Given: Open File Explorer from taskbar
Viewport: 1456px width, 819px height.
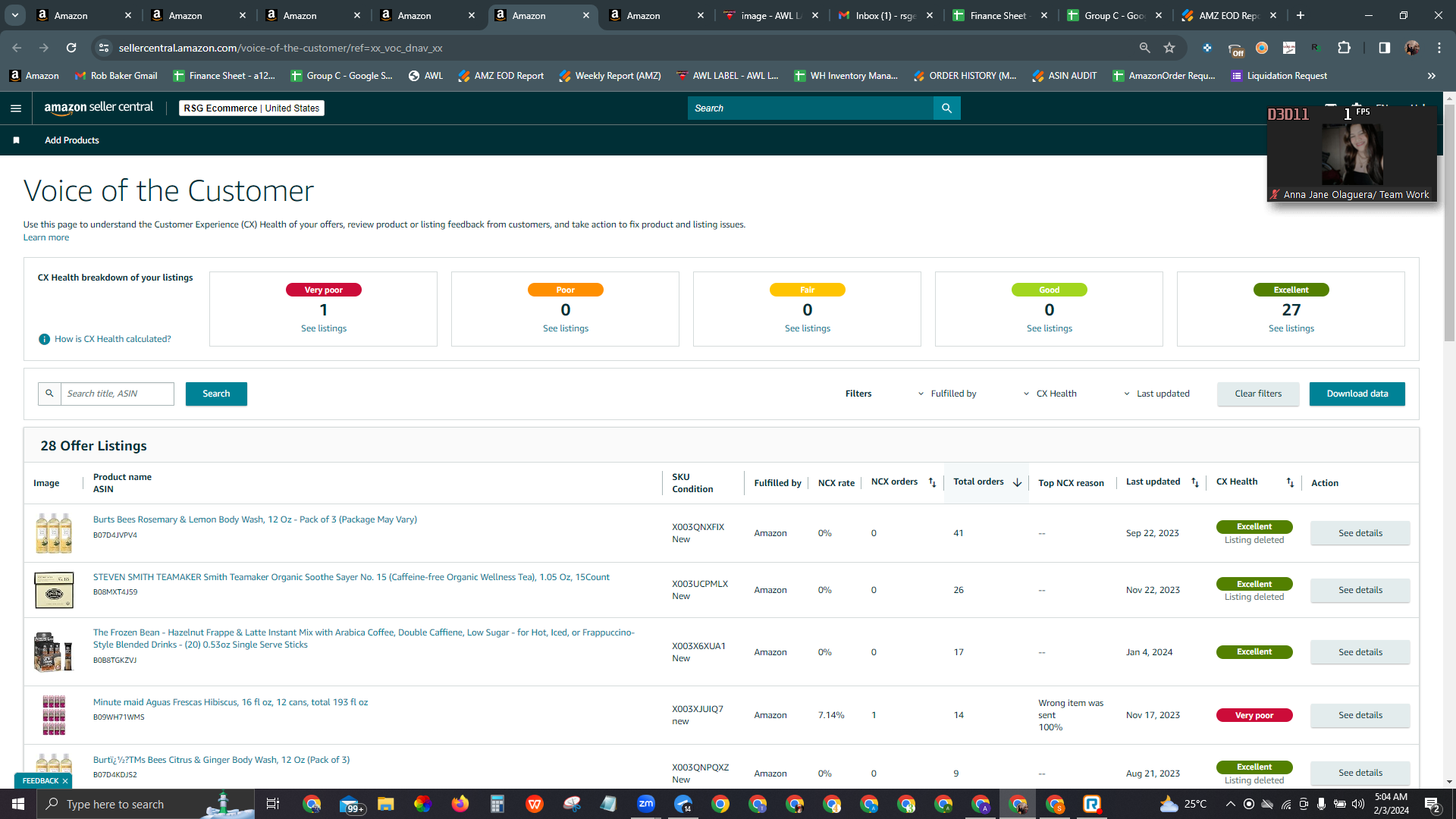Looking at the screenshot, I should tap(386, 804).
